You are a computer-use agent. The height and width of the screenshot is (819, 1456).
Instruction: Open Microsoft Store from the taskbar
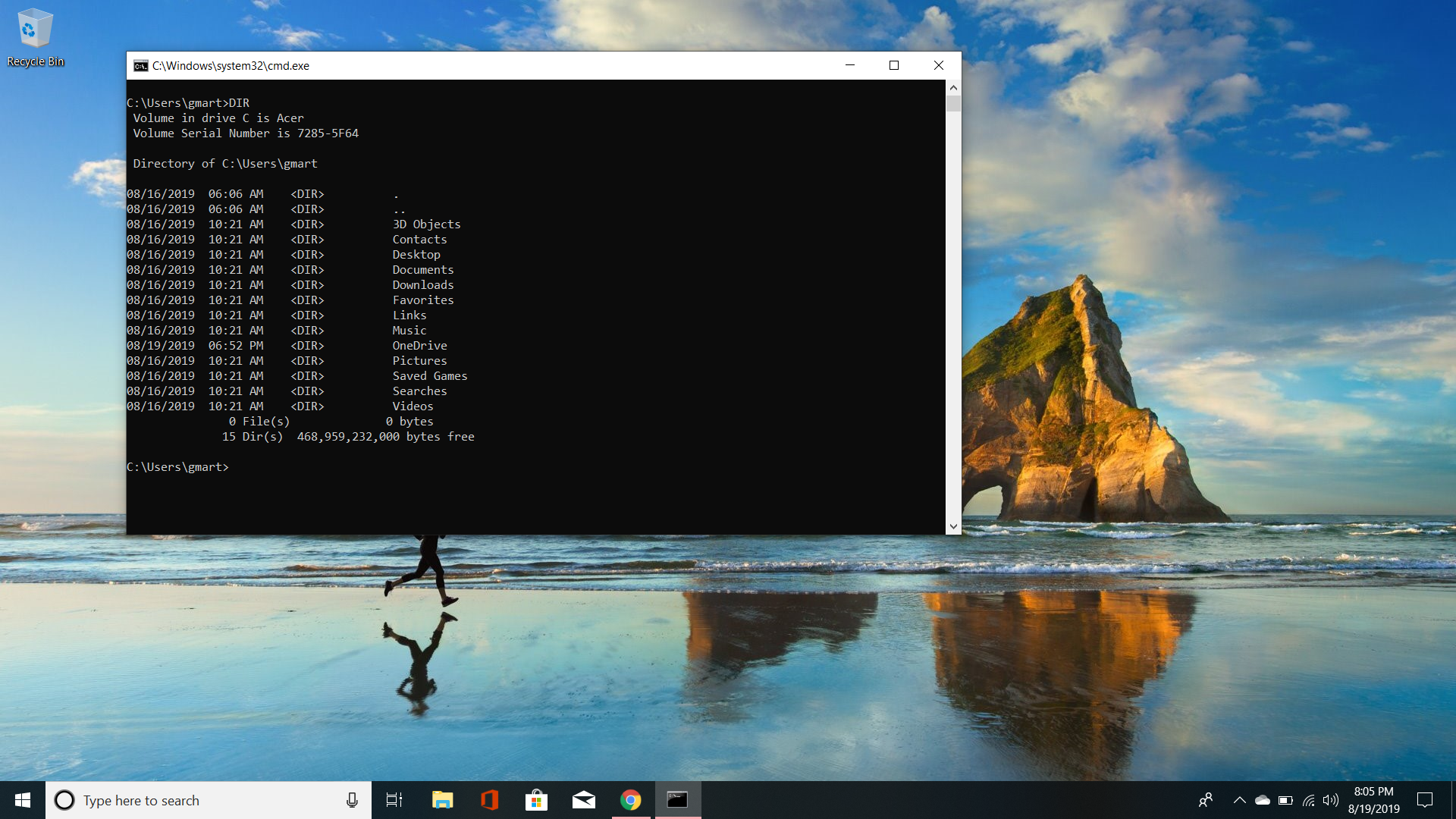536,800
